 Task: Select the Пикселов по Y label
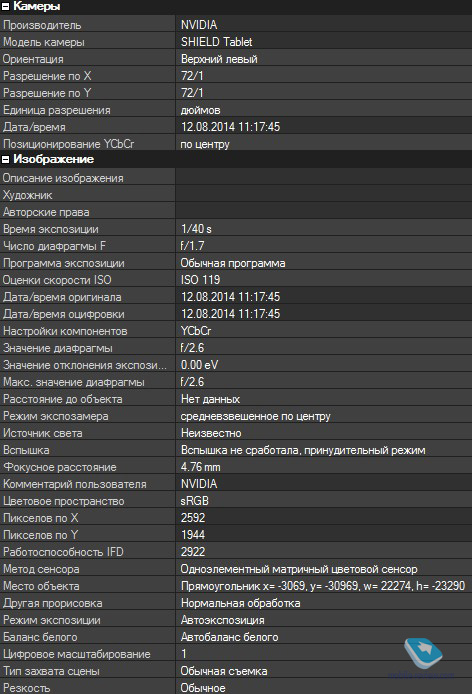(41, 535)
